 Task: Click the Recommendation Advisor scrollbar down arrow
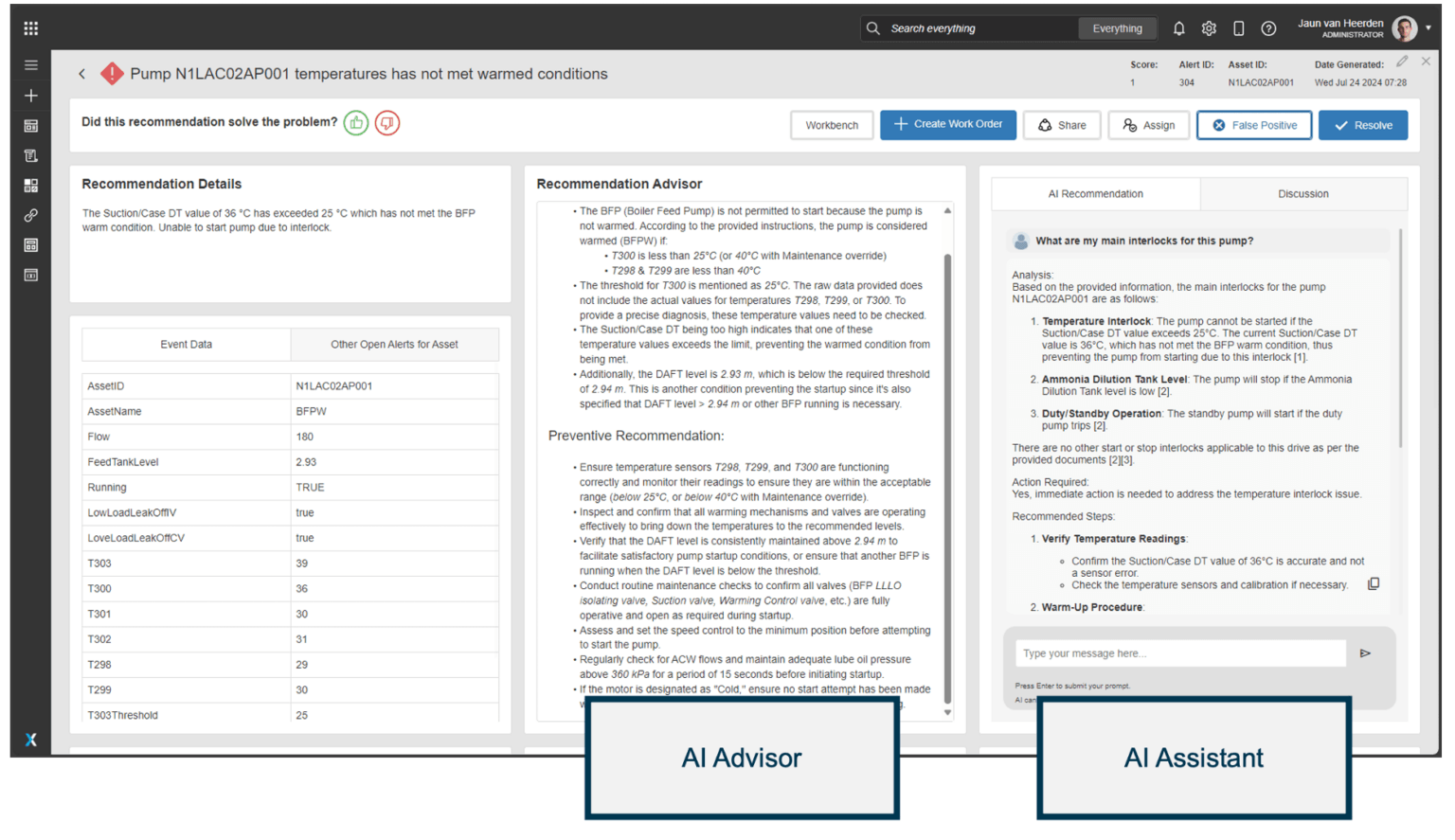(947, 713)
